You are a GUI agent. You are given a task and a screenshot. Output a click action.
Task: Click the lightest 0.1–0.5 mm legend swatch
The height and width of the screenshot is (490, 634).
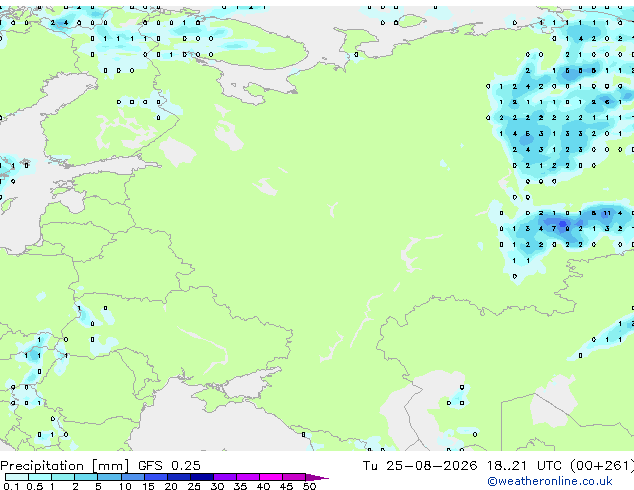click(x=17, y=477)
